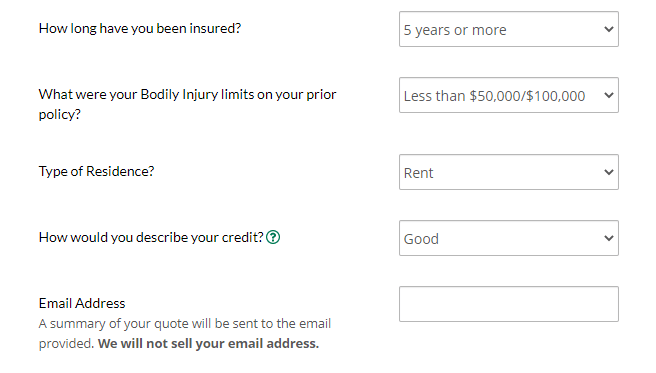Select the 'Rent' value text
Image resolution: width=656 pixels, height=373 pixels.
click(418, 173)
